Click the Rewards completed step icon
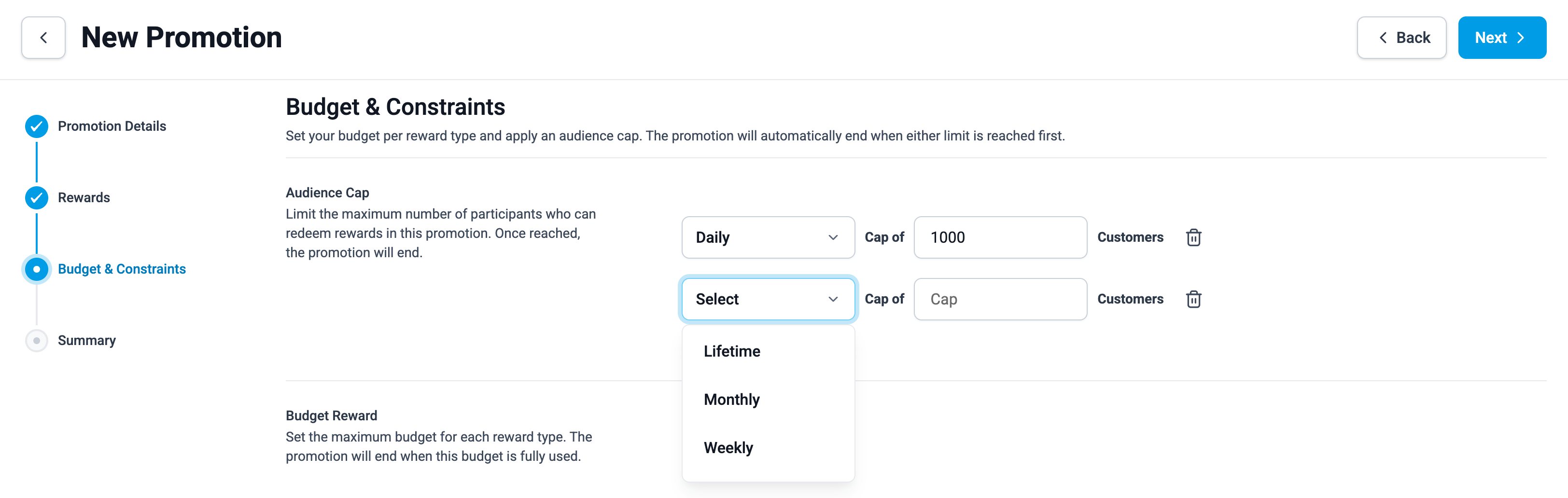The width and height of the screenshot is (1568, 498). click(37, 198)
